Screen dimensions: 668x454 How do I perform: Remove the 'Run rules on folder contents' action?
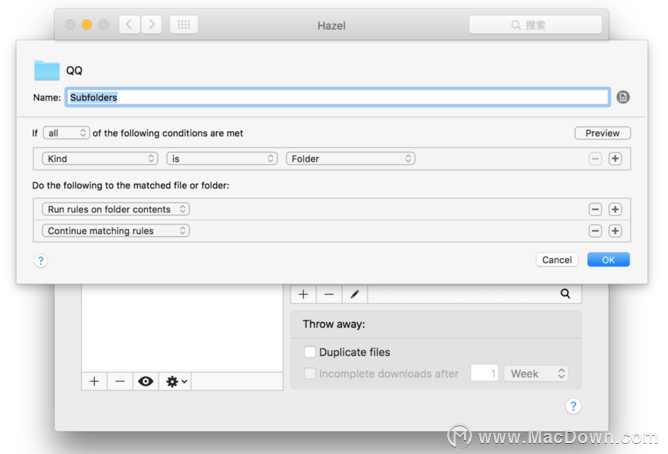click(x=595, y=209)
